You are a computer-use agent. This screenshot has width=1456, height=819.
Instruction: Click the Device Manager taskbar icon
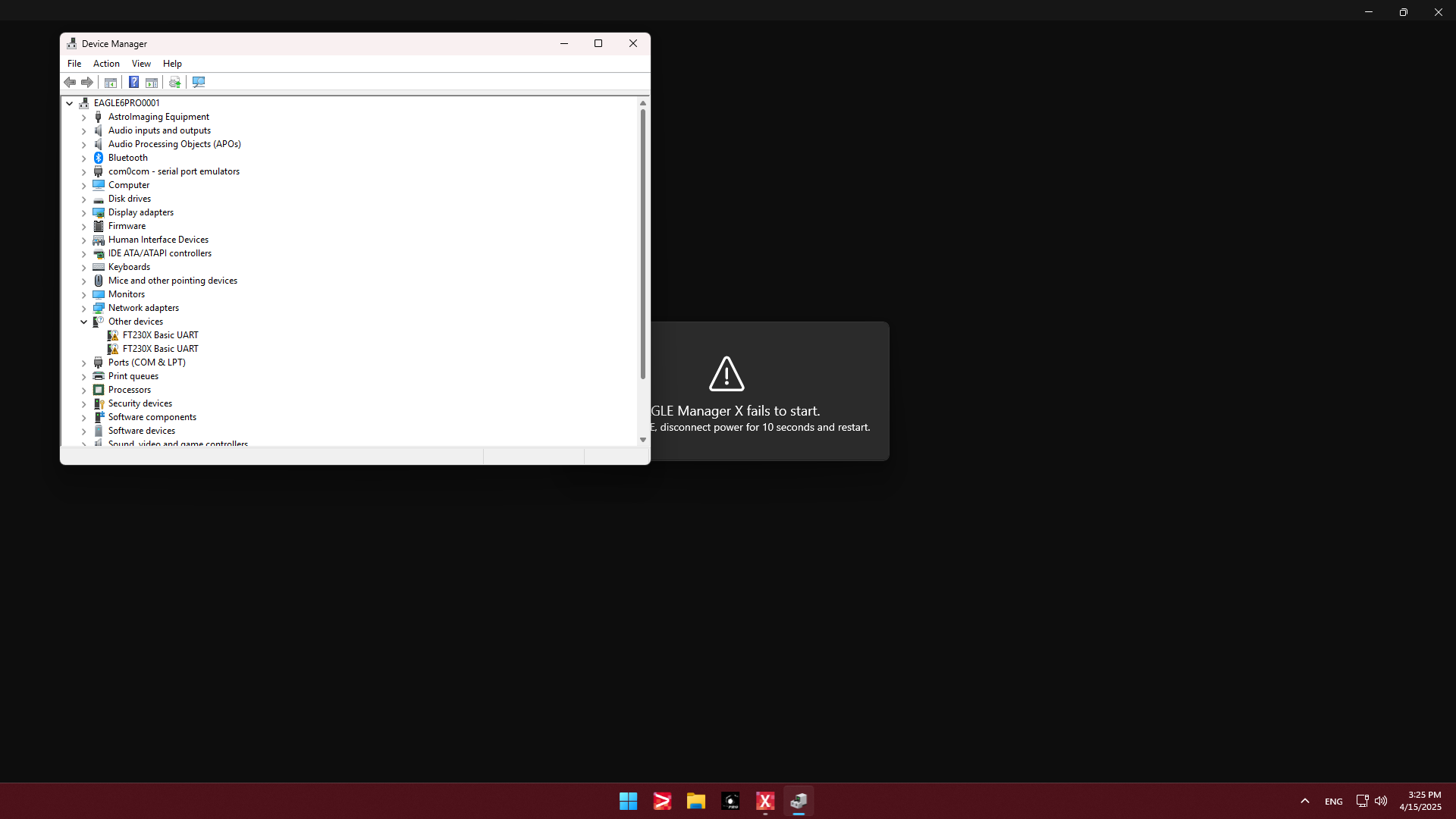(799, 801)
